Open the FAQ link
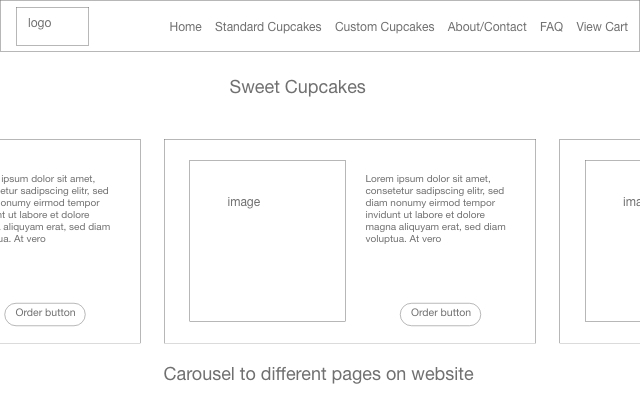 coord(551,27)
